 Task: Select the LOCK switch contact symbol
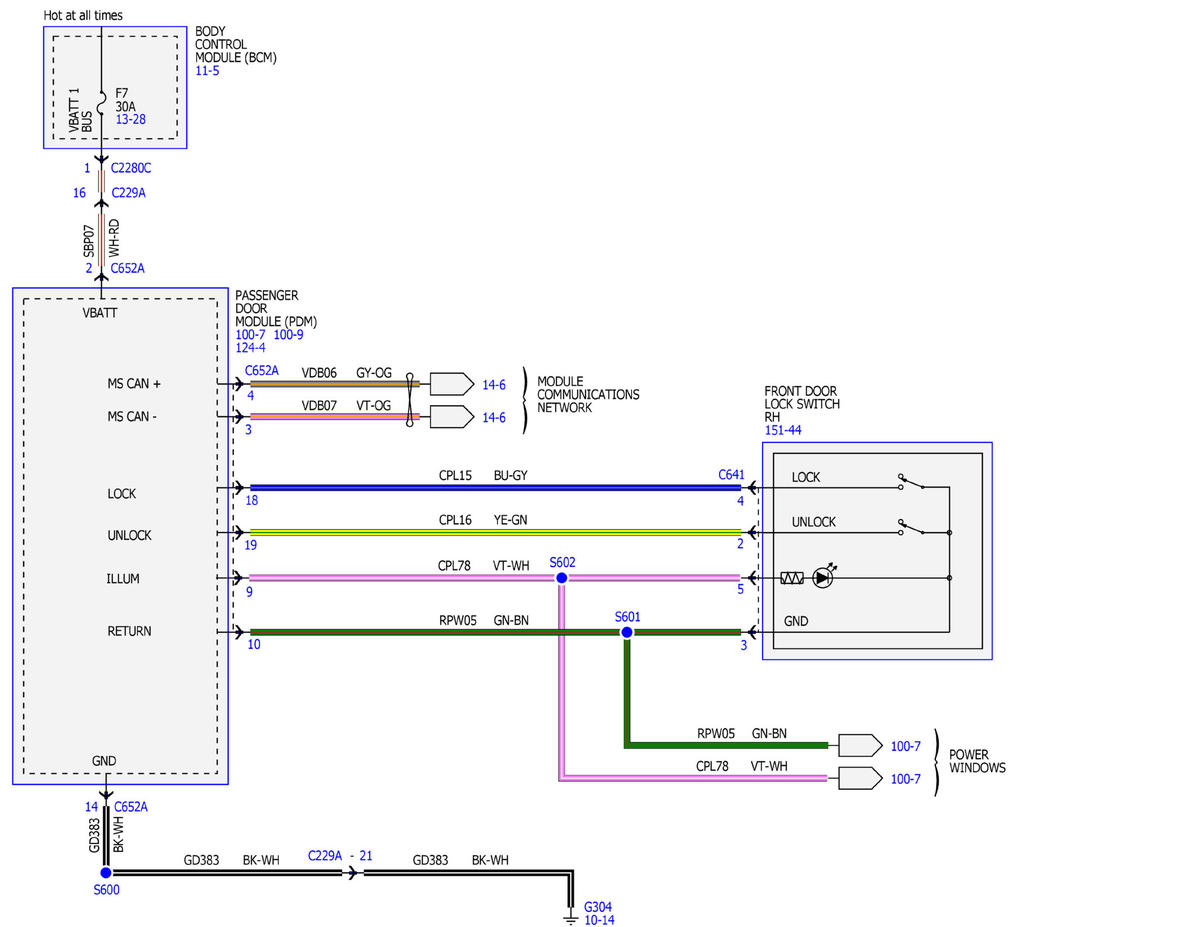coord(910,481)
